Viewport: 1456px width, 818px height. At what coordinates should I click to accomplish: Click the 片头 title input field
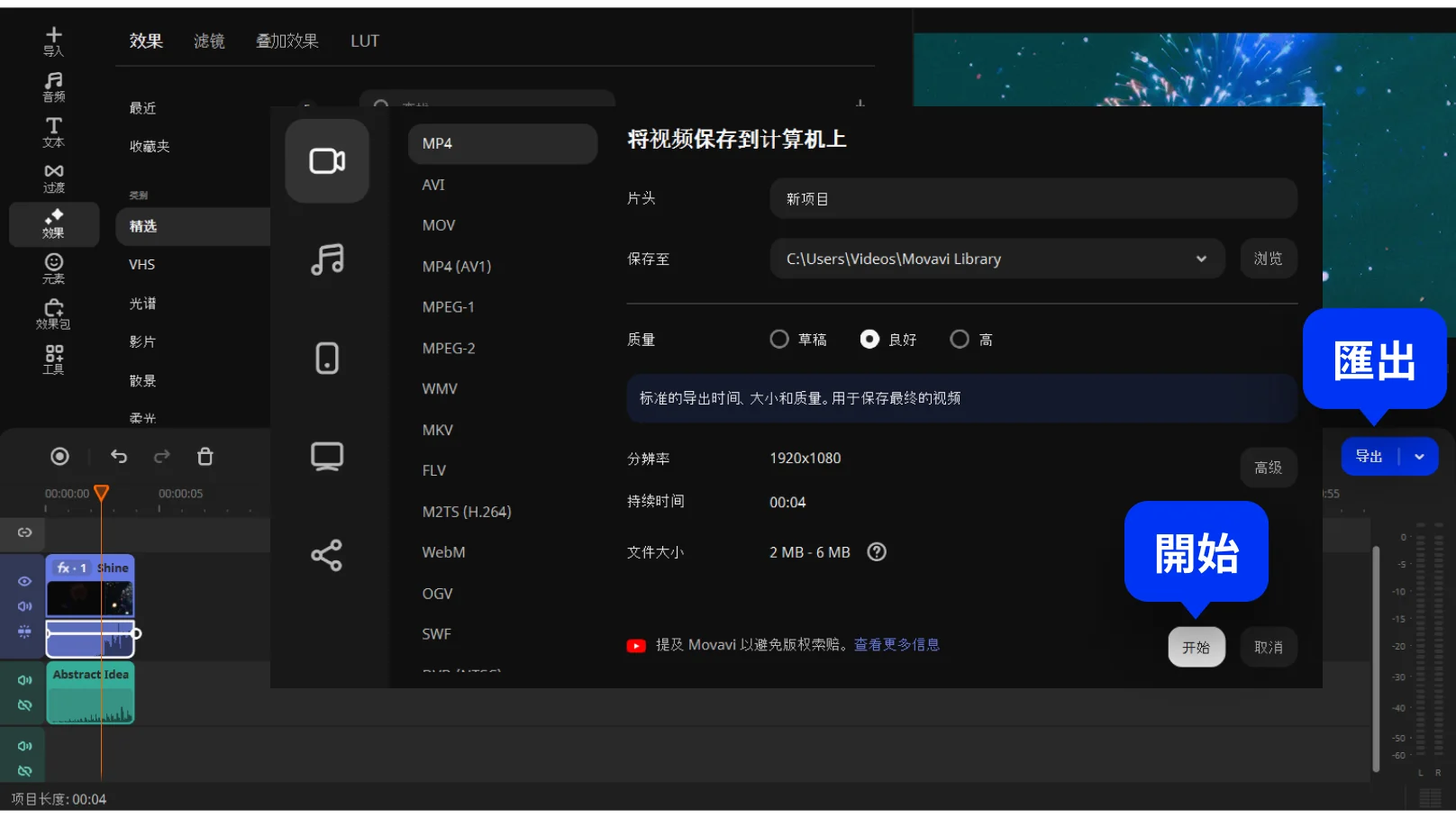pyautogui.click(x=1033, y=199)
